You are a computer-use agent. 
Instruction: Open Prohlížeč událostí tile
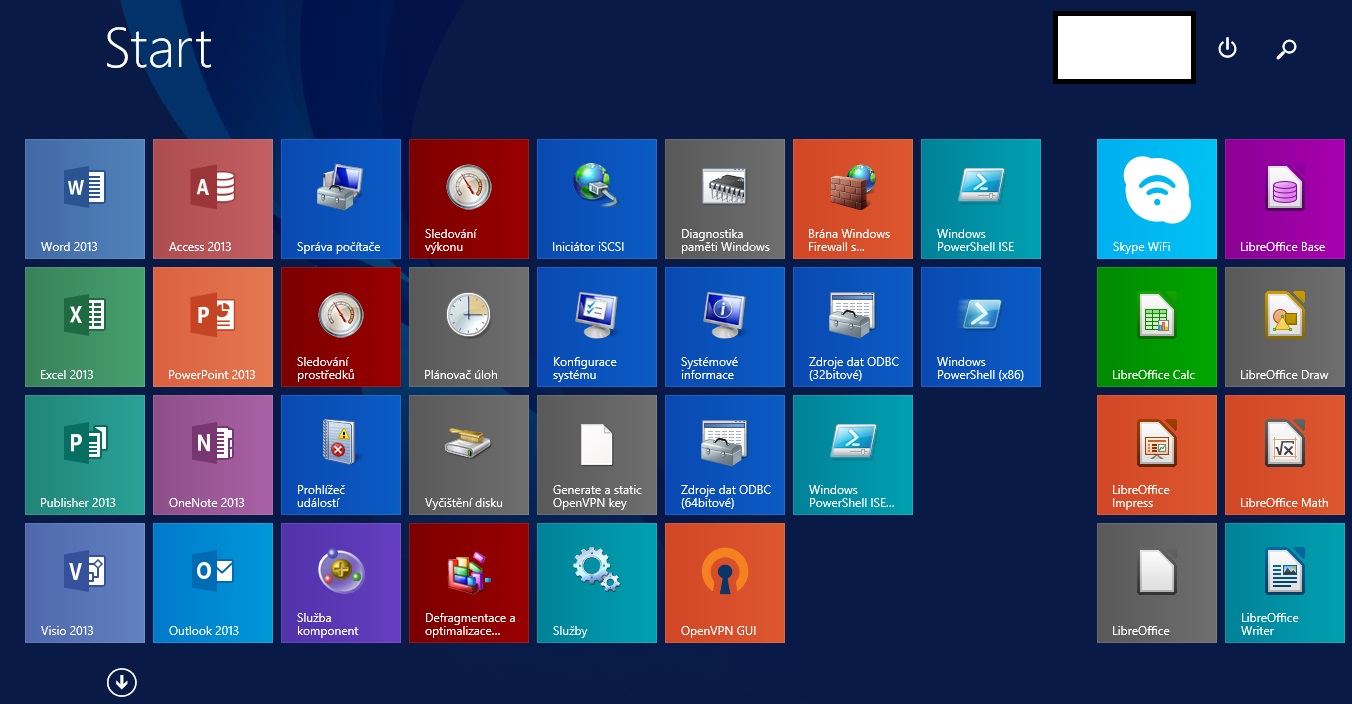tap(341, 455)
